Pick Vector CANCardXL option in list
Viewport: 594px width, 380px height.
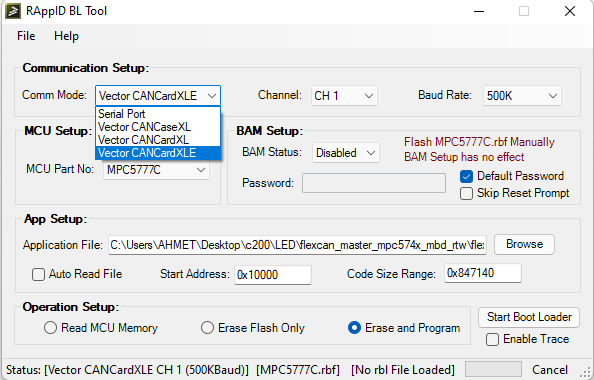point(158,140)
